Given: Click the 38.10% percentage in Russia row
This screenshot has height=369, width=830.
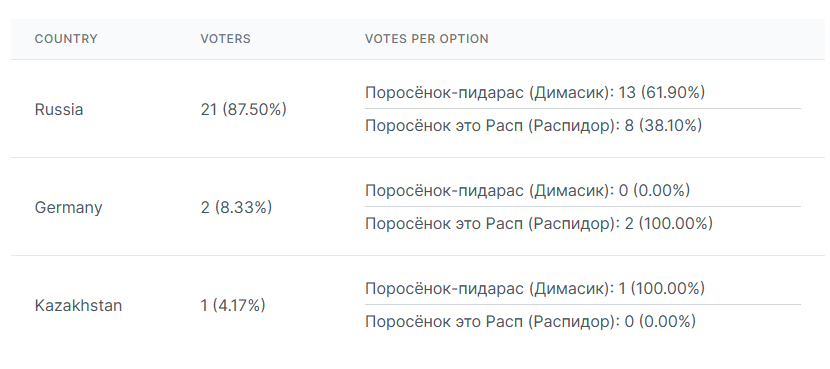Looking at the screenshot, I should pyautogui.click(x=670, y=125).
